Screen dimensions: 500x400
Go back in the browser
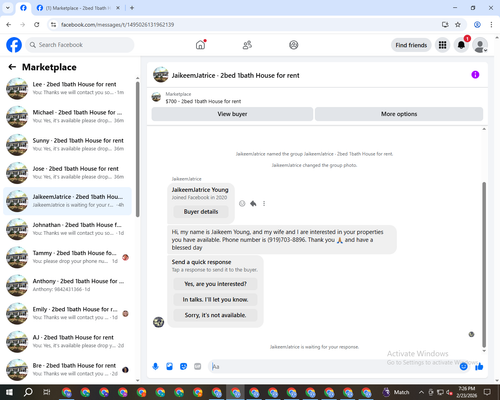coord(9,25)
